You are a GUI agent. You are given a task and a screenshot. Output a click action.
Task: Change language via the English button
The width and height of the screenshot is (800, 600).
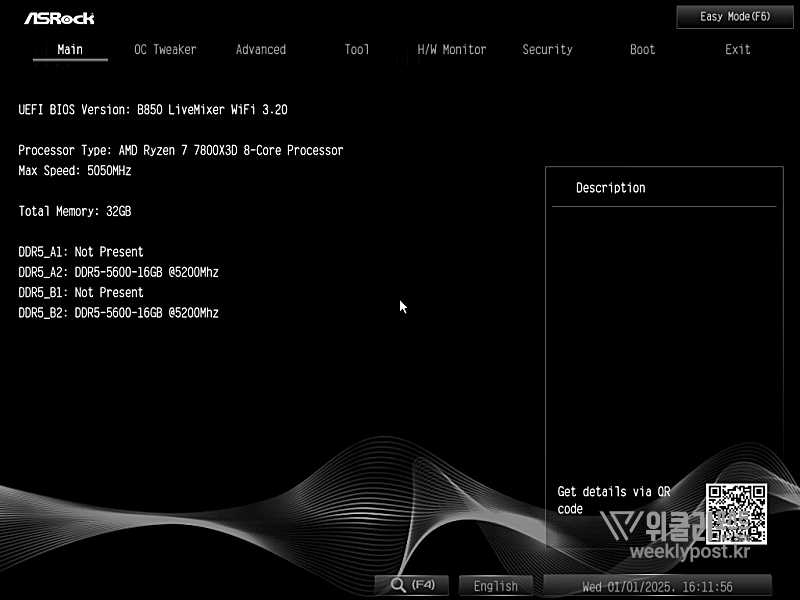point(495,586)
